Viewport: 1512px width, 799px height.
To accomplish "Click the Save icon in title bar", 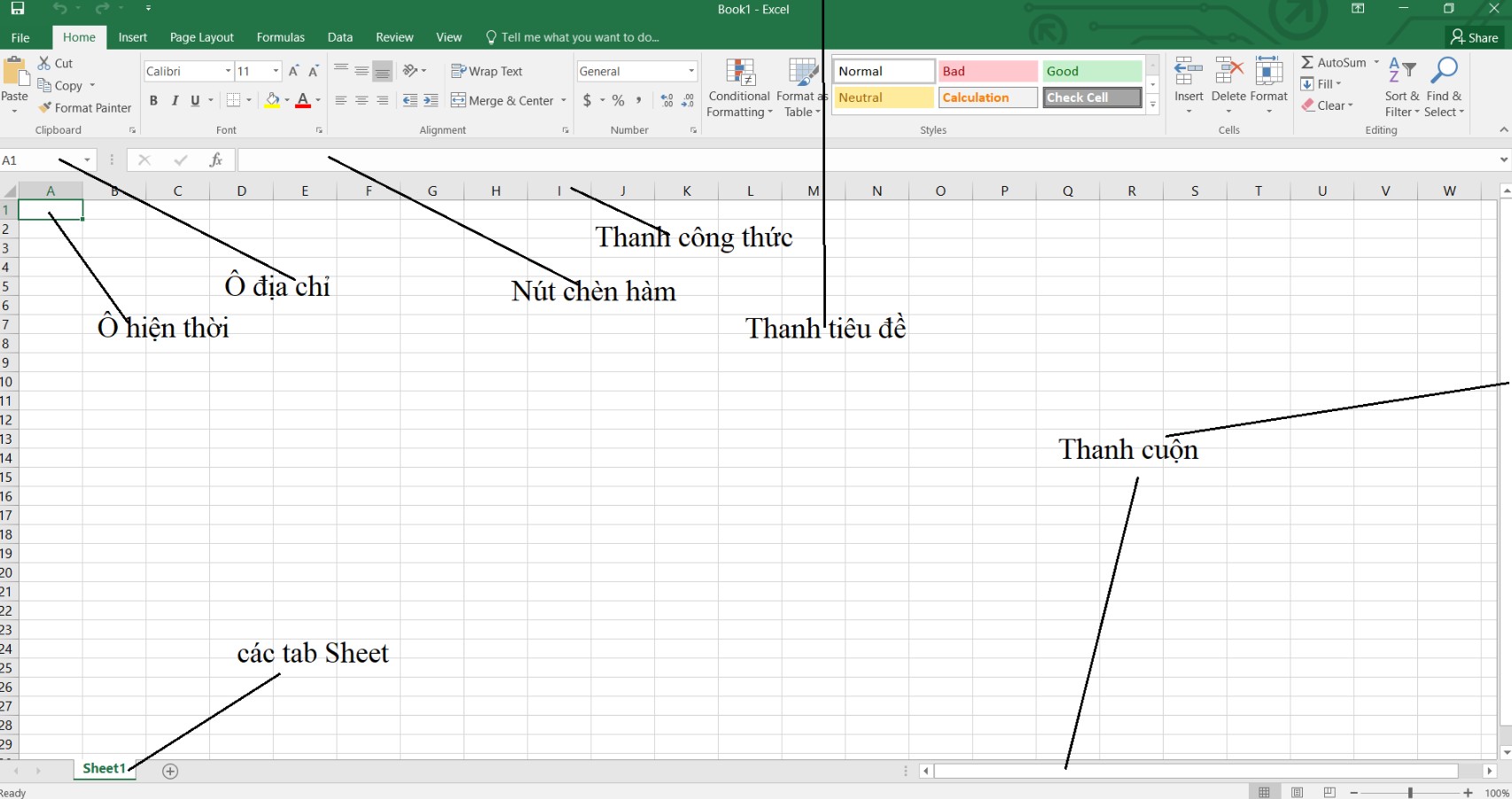I will click(17, 9).
